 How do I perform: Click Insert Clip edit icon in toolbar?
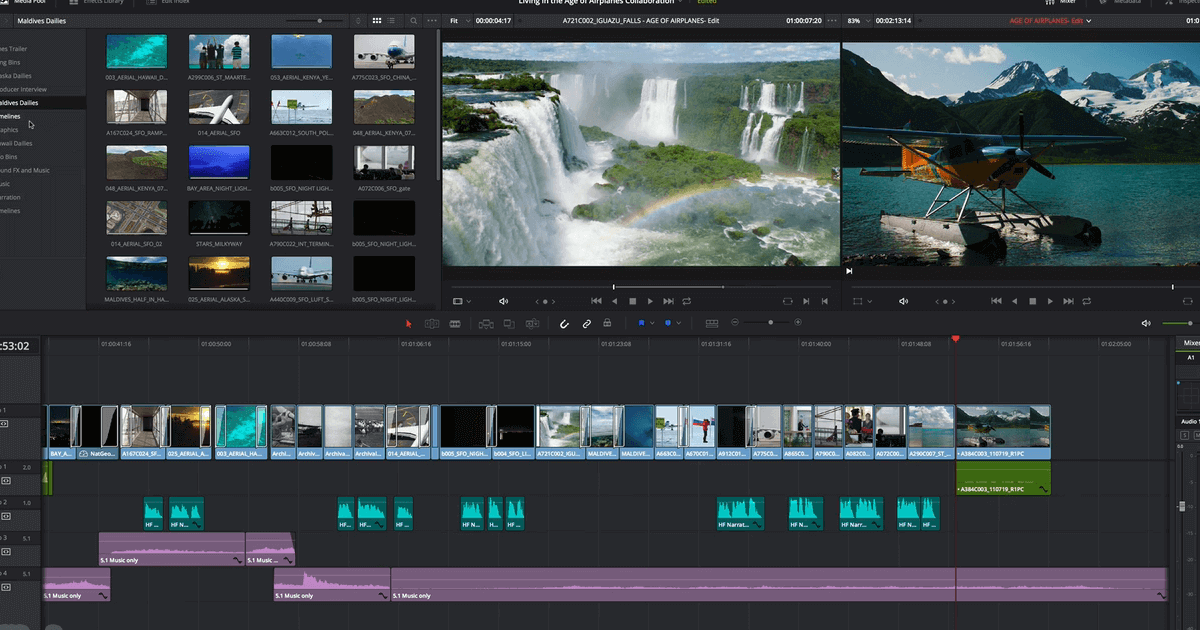coord(485,323)
